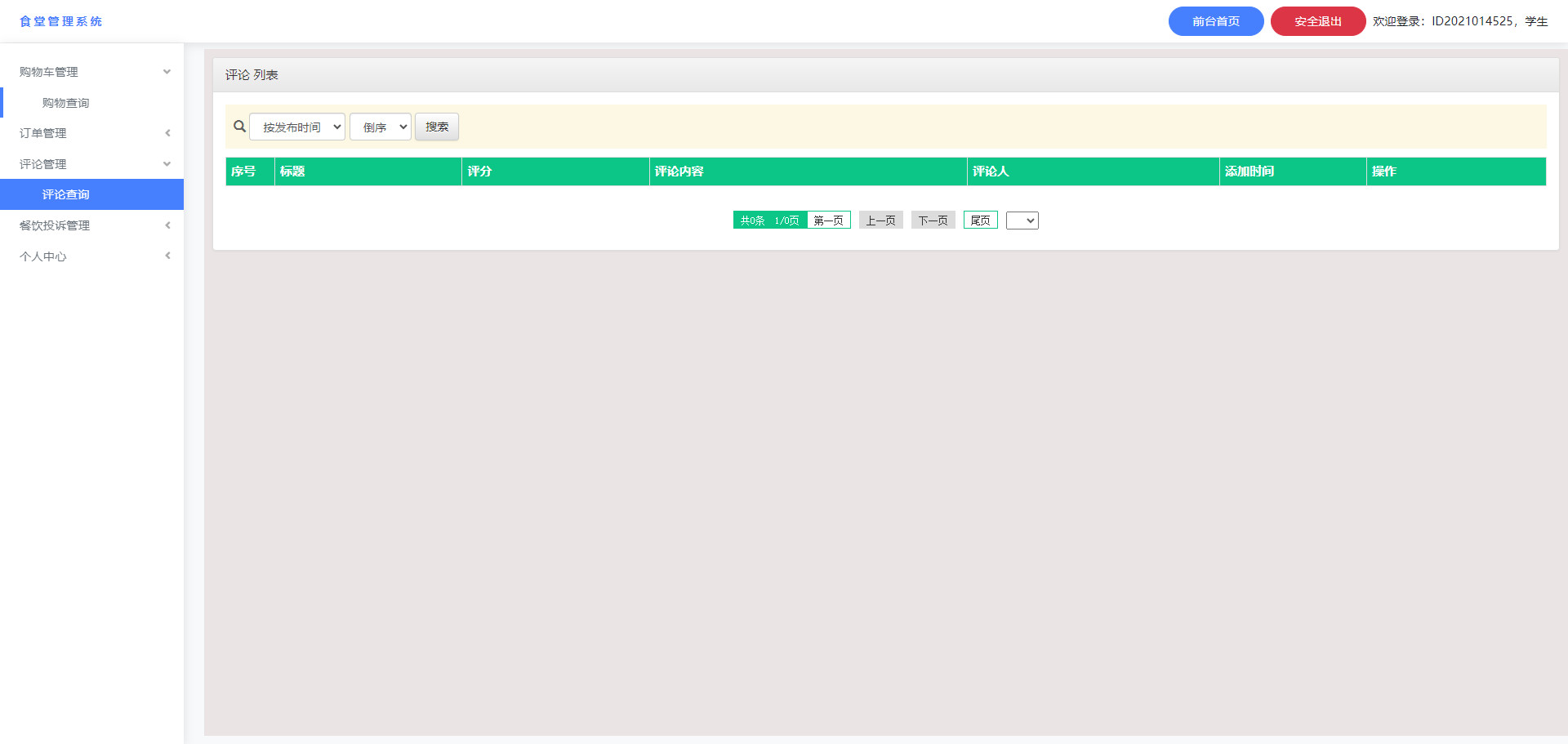Open 购物查询 in the sidebar

[x=66, y=103]
